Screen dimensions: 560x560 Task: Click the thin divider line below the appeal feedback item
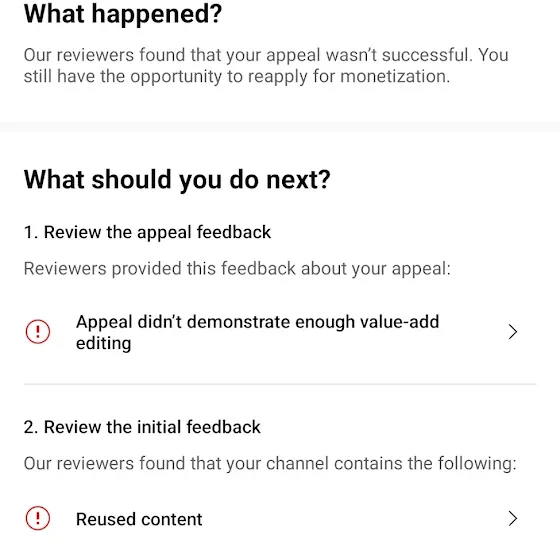pyautogui.click(x=280, y=384)
